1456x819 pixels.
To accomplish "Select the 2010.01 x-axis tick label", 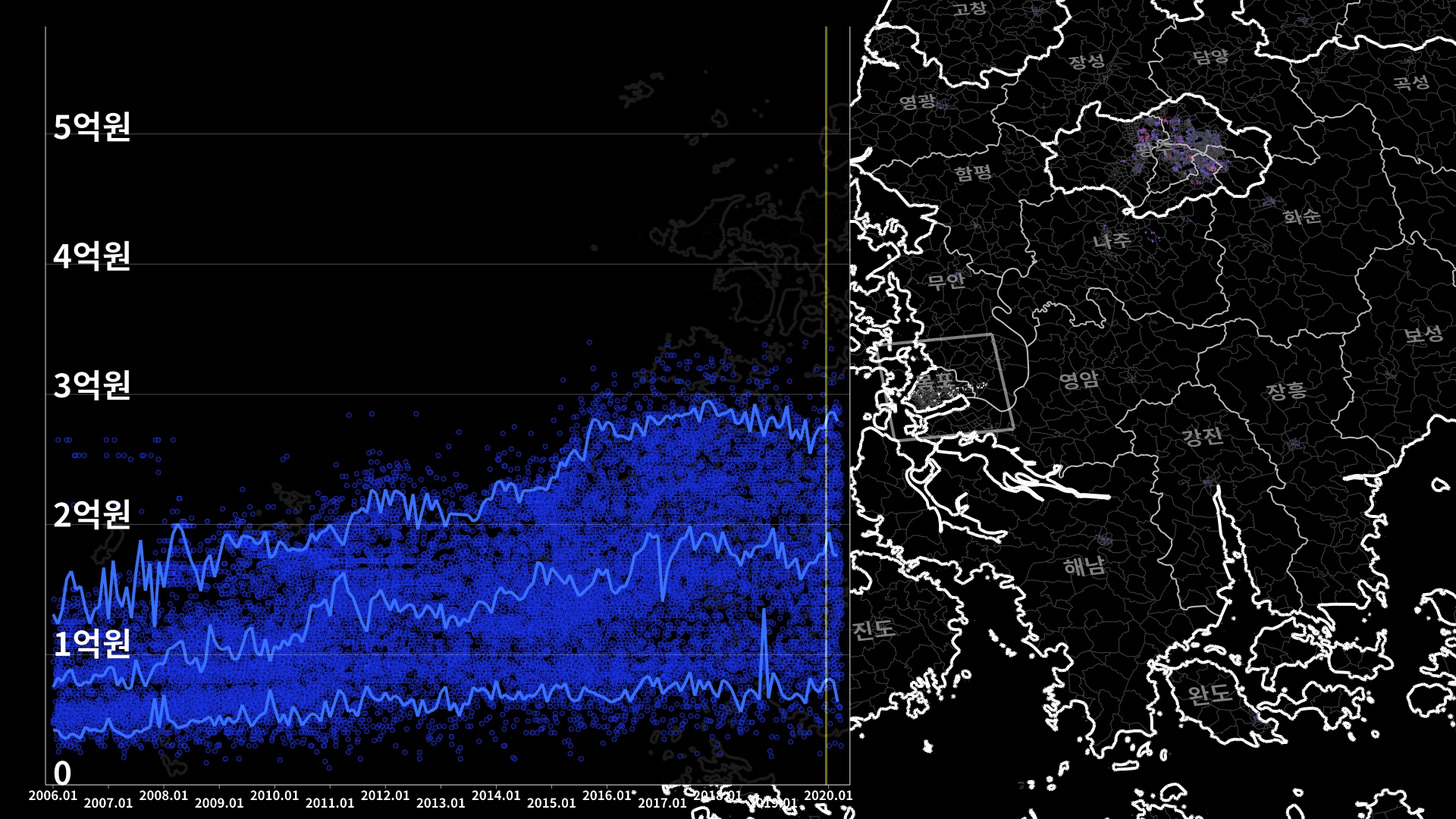I will (x=275, y=795).
